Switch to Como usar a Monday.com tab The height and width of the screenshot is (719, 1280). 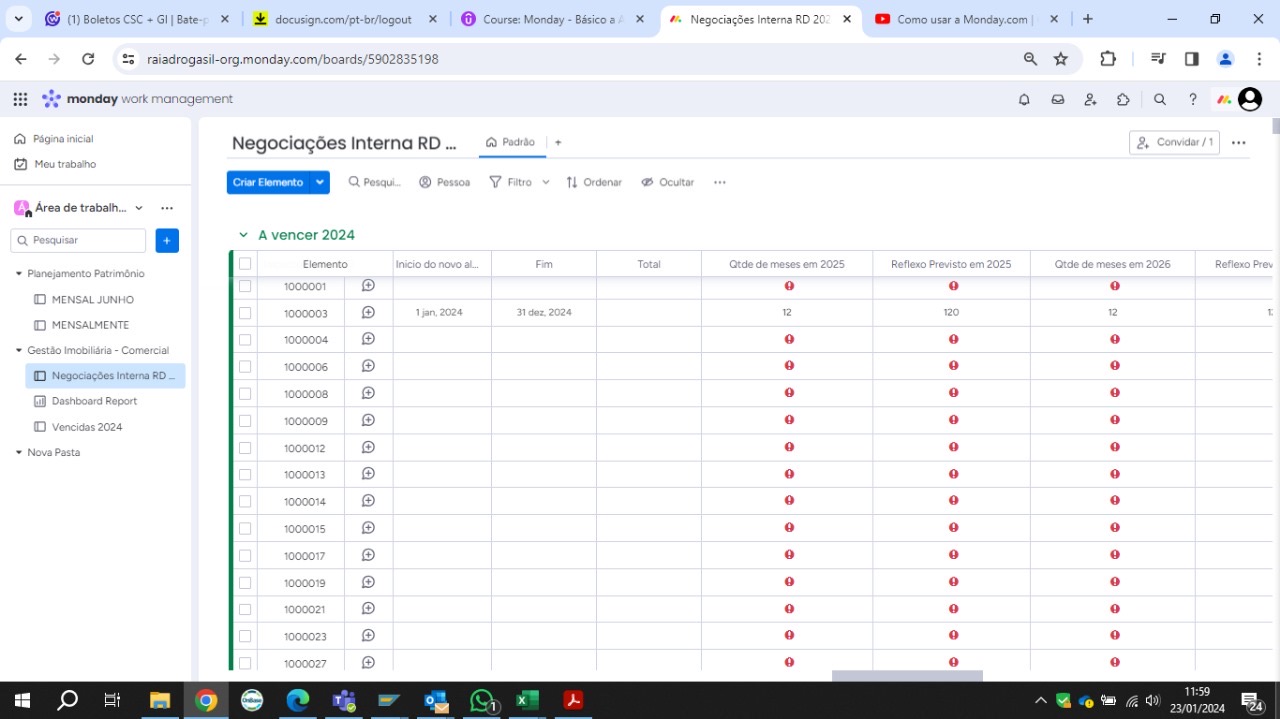965,19
